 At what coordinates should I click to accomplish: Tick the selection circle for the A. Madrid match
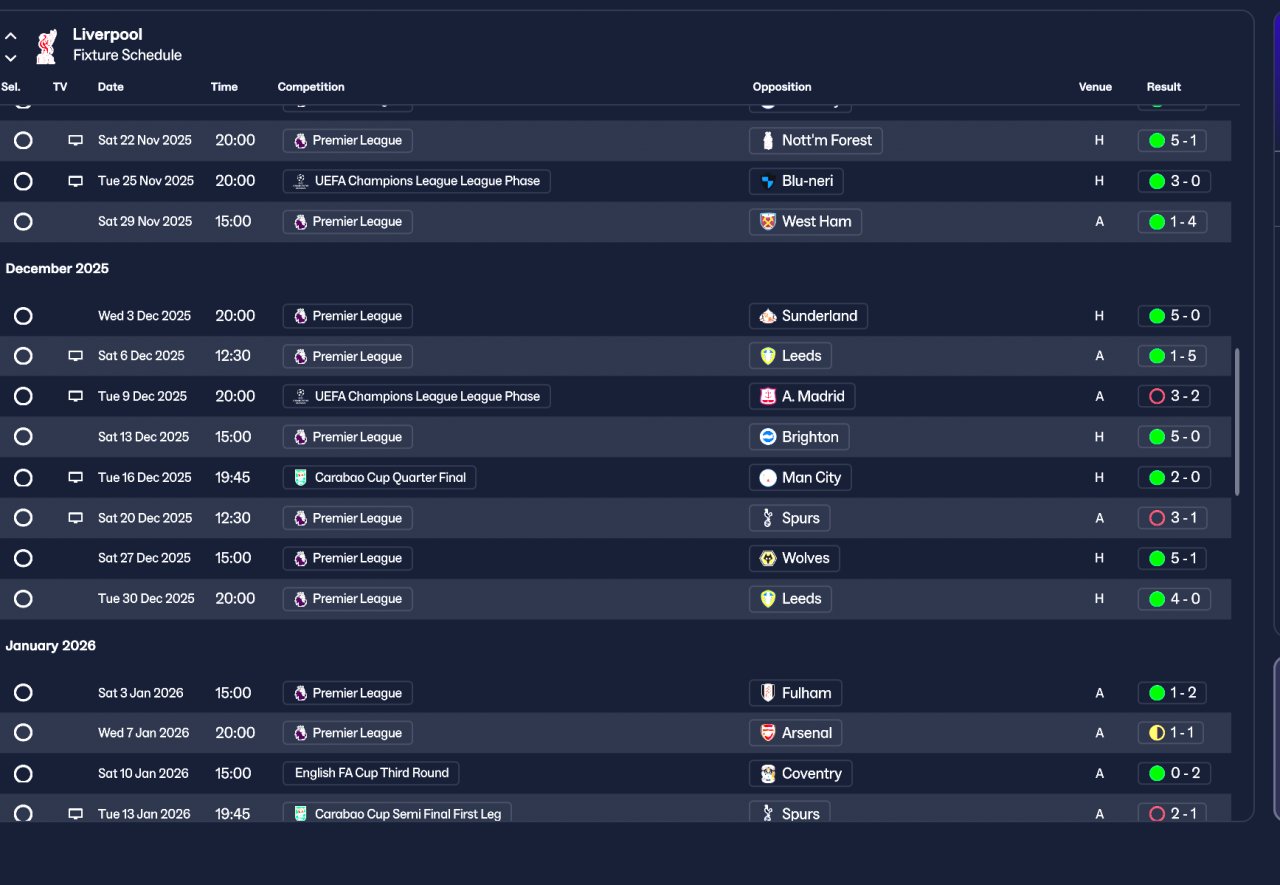pyautogui.click(x=23, y=397)
